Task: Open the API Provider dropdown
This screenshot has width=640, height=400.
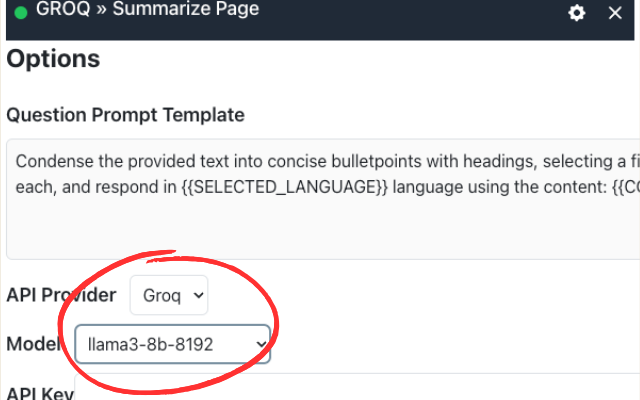Action: [169, 295]
